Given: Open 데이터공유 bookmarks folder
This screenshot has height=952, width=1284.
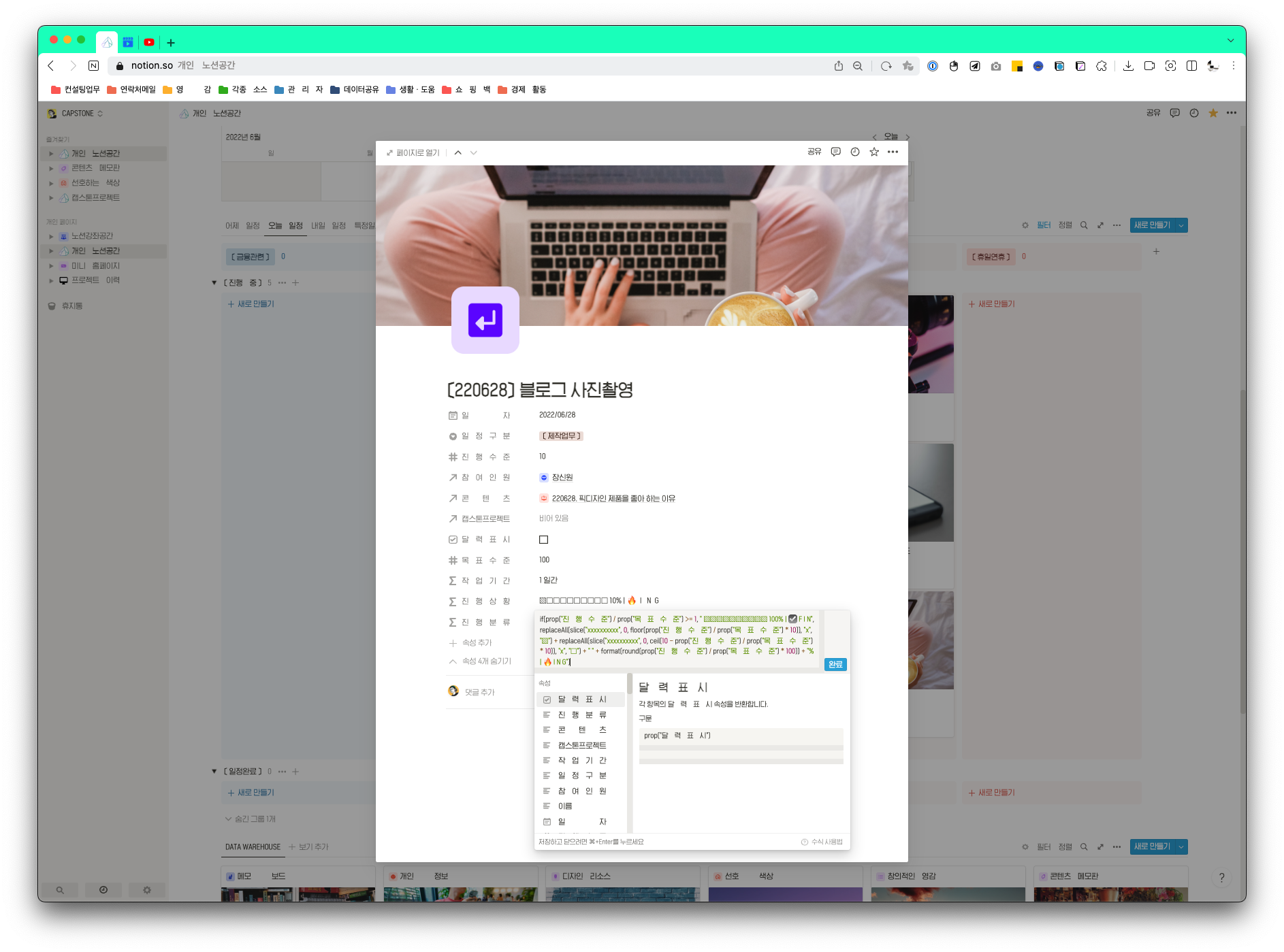Looking at the screenshot, I should pyautogui.click(x=355, y=89).
